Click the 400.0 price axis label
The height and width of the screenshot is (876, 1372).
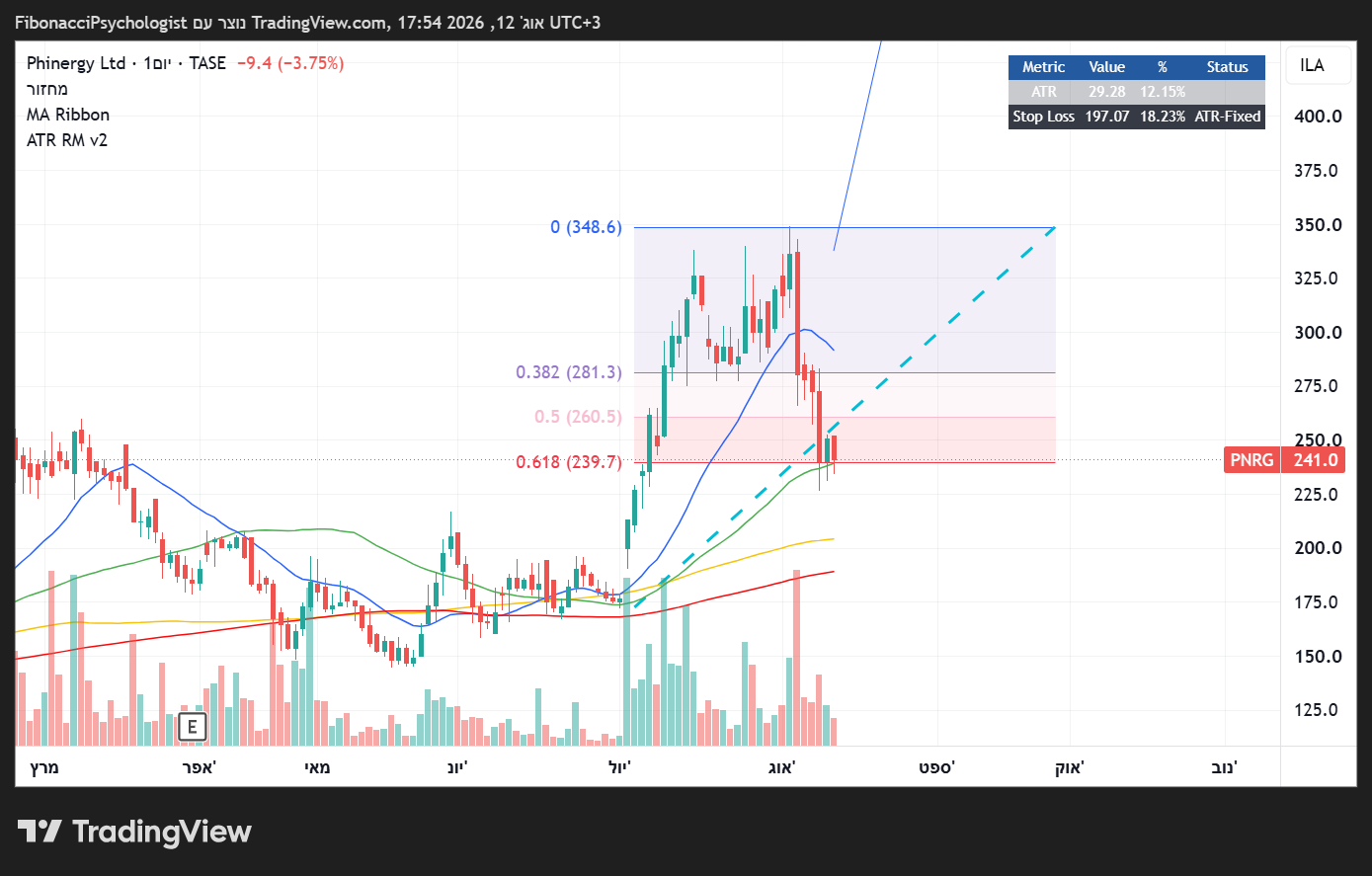pos(1318,117)
